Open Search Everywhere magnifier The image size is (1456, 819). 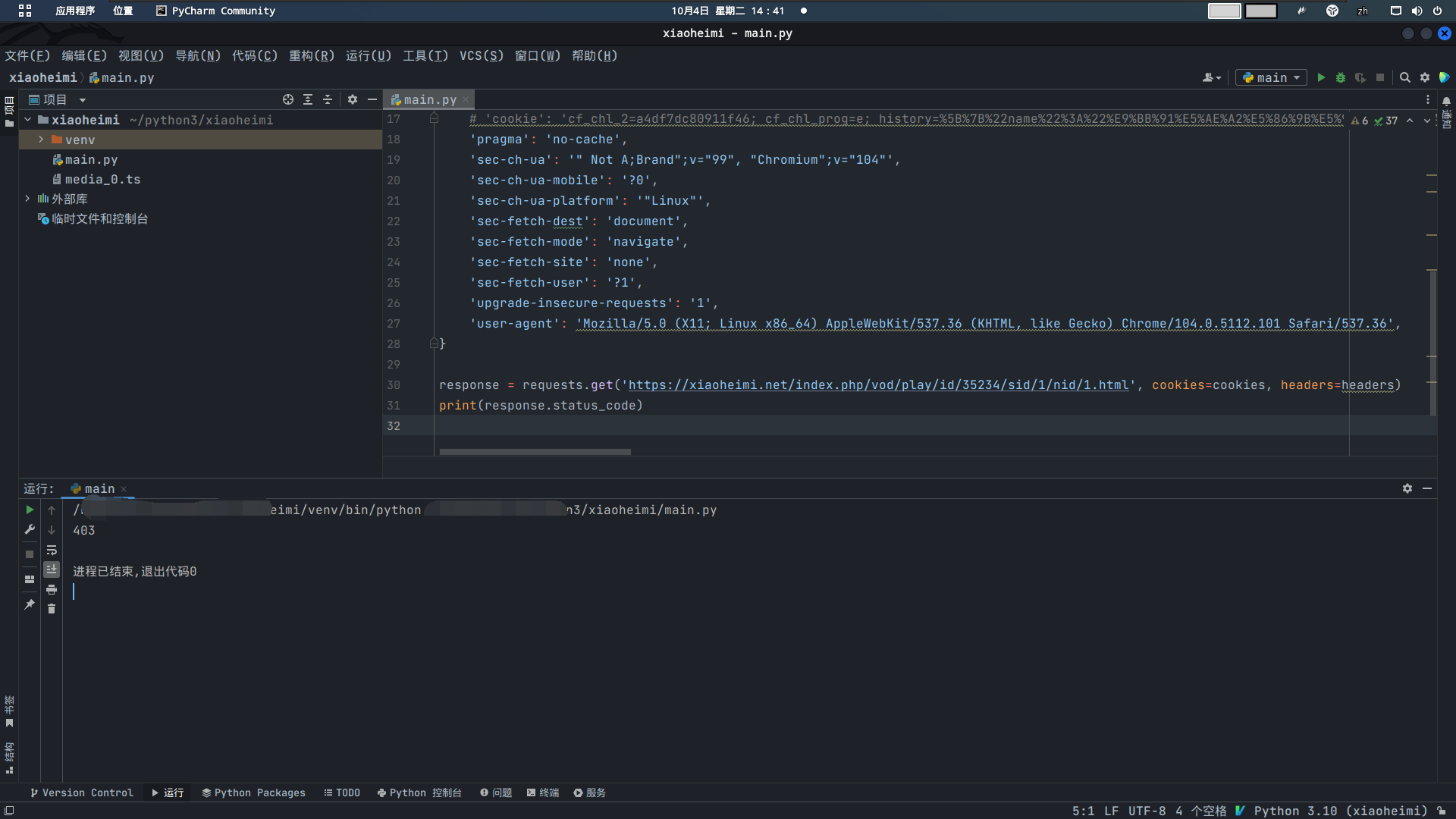pos(1404,77)
